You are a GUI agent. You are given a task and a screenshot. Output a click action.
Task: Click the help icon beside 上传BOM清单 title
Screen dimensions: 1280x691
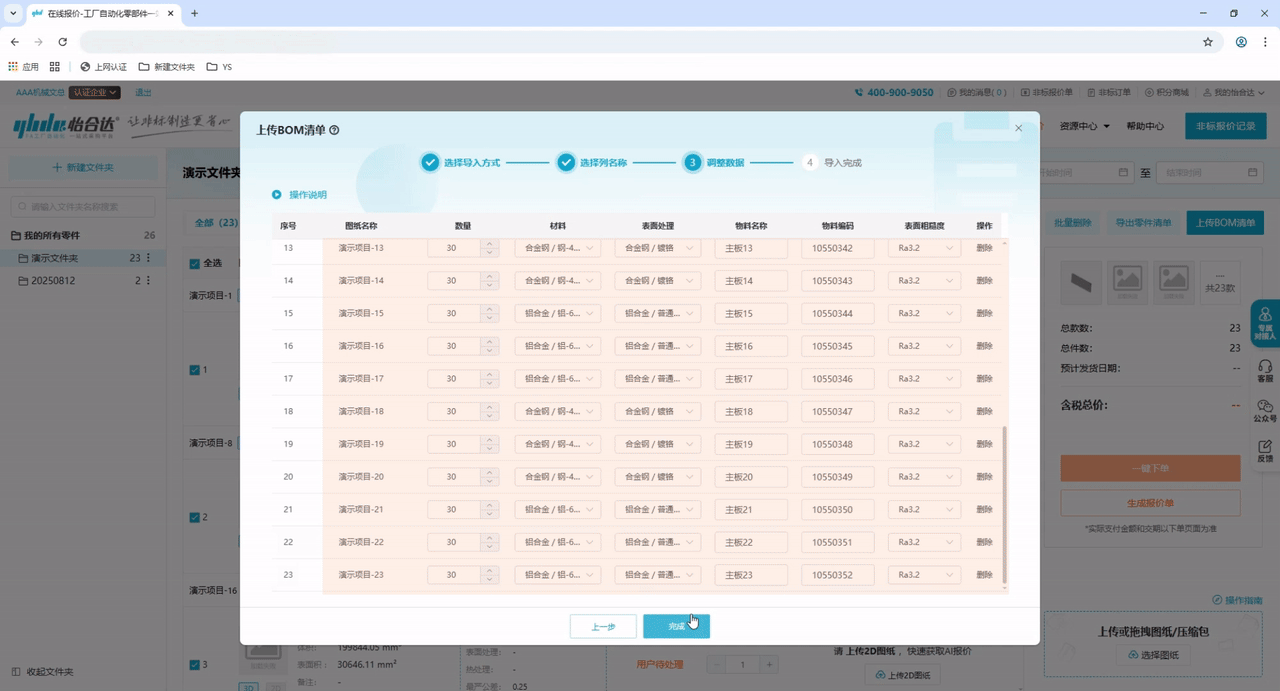[334, 130]
